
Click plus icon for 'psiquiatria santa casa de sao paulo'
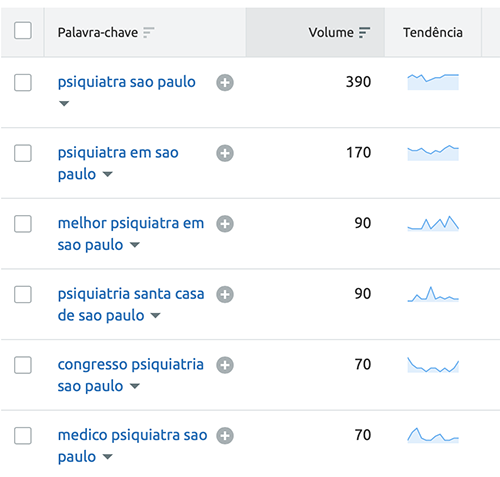pyautogui.click(x=225, y=295)
